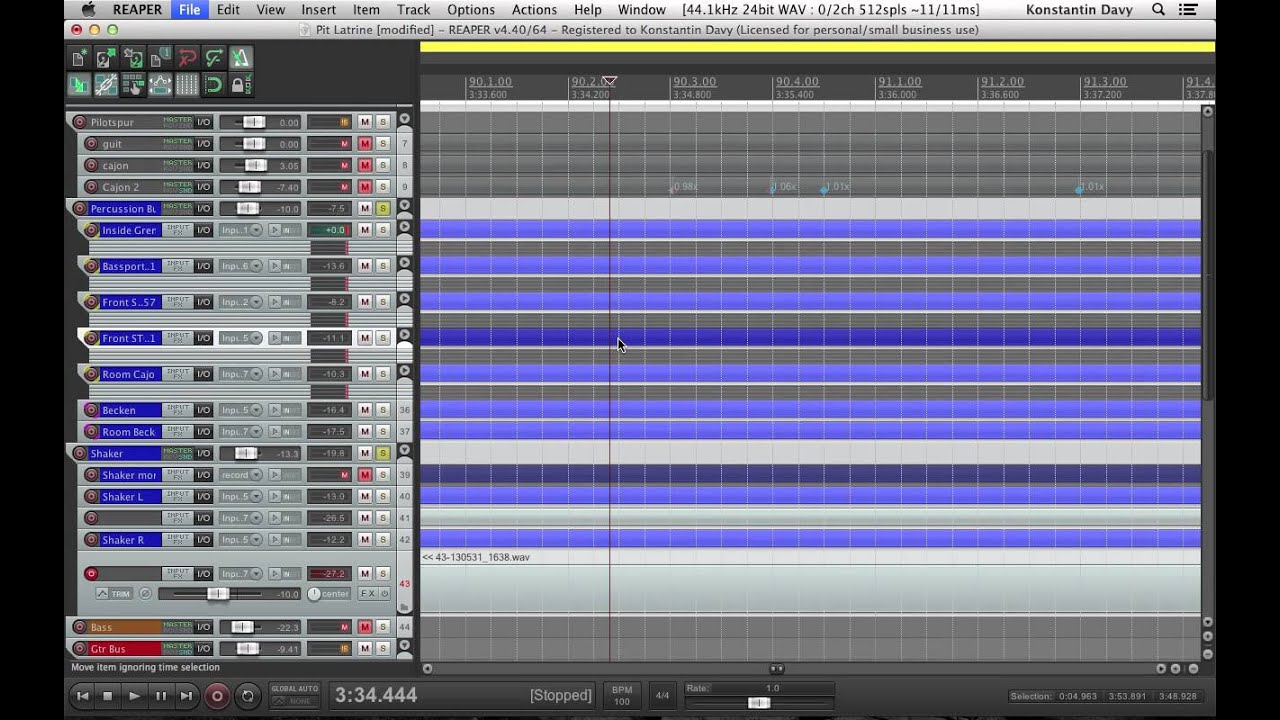
Task: Click the I/O routing button on Pilotspur
Action: 203,122
